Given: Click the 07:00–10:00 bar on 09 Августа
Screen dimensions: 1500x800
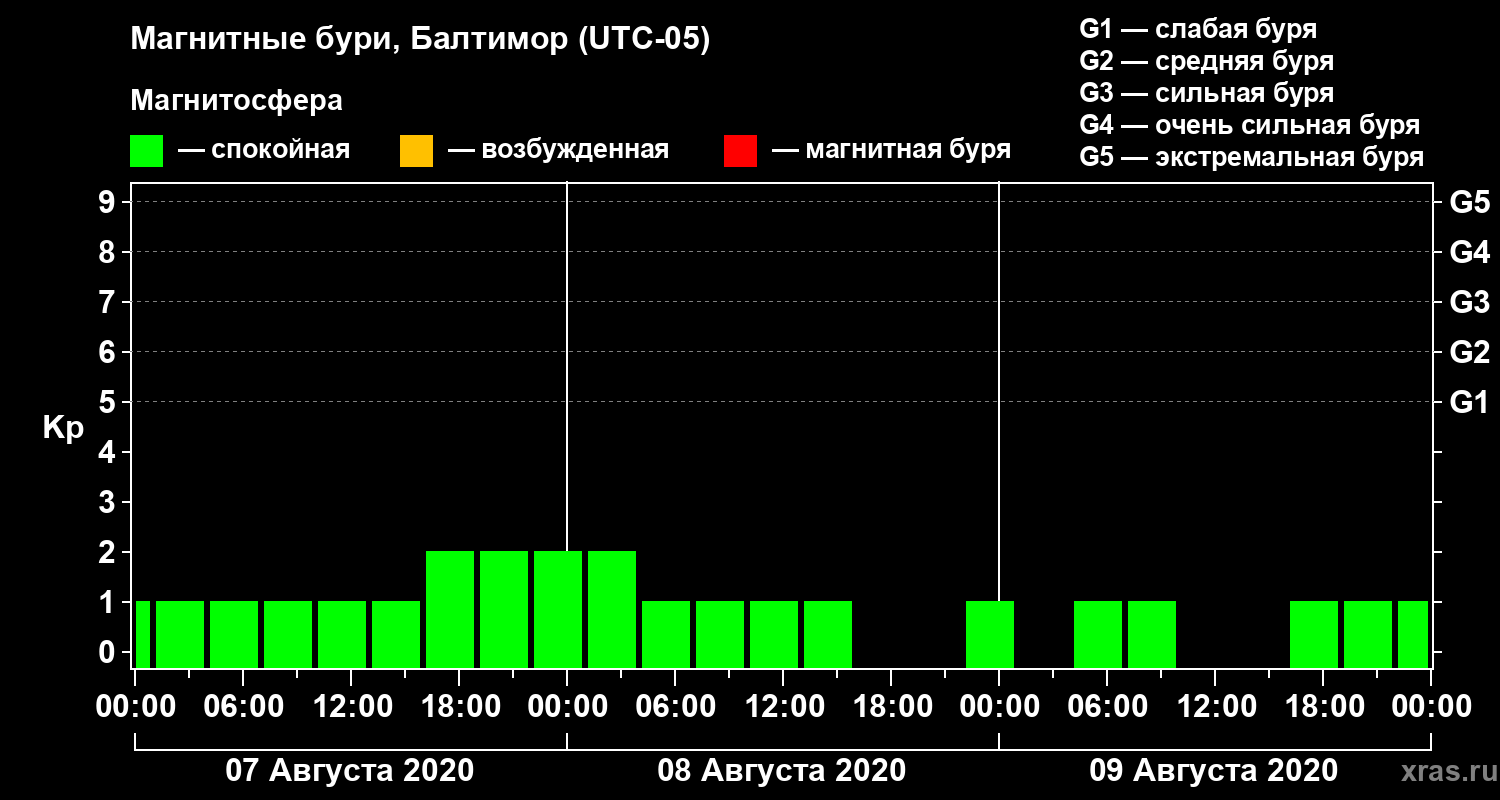Looking at the screenshot, I should (x=1152, y=634).
